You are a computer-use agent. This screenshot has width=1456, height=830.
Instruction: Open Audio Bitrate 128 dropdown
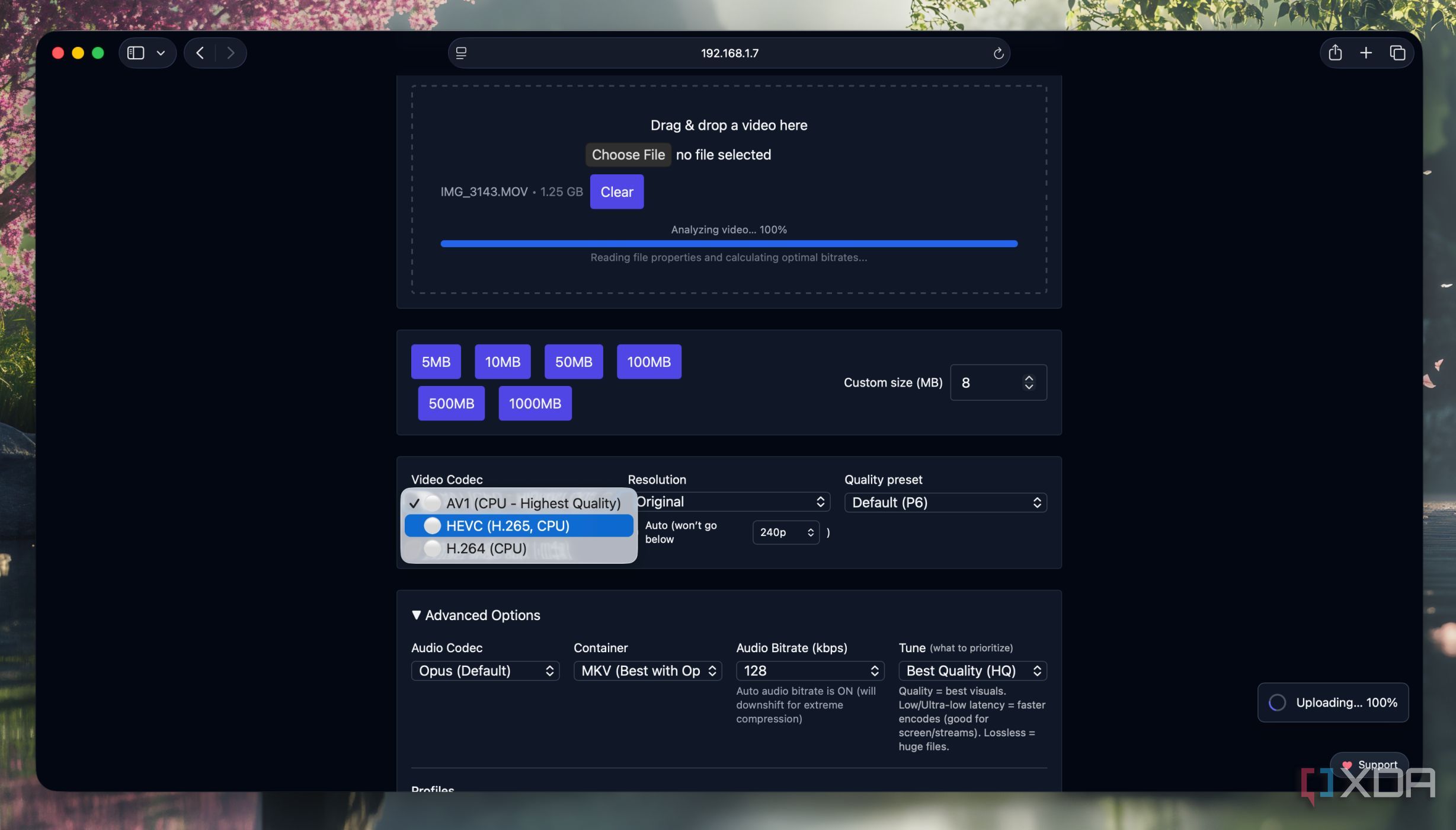(x=810, y=671)
